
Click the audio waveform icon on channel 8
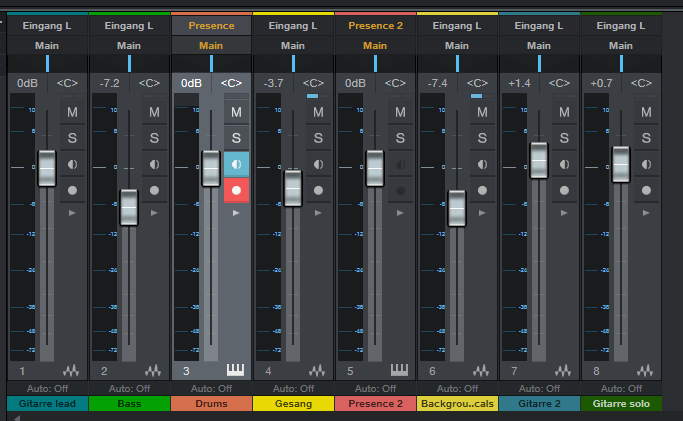click(x=645, y=371)
